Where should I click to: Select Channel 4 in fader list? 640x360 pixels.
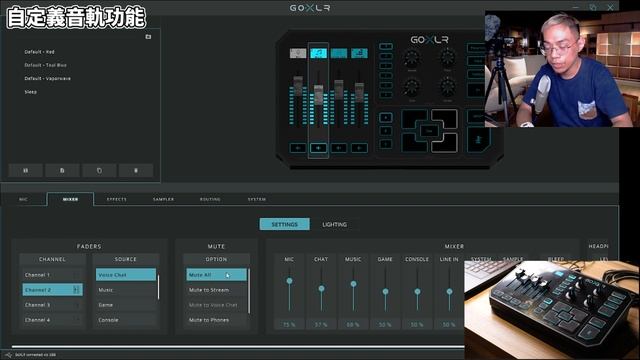pos(53,320)
